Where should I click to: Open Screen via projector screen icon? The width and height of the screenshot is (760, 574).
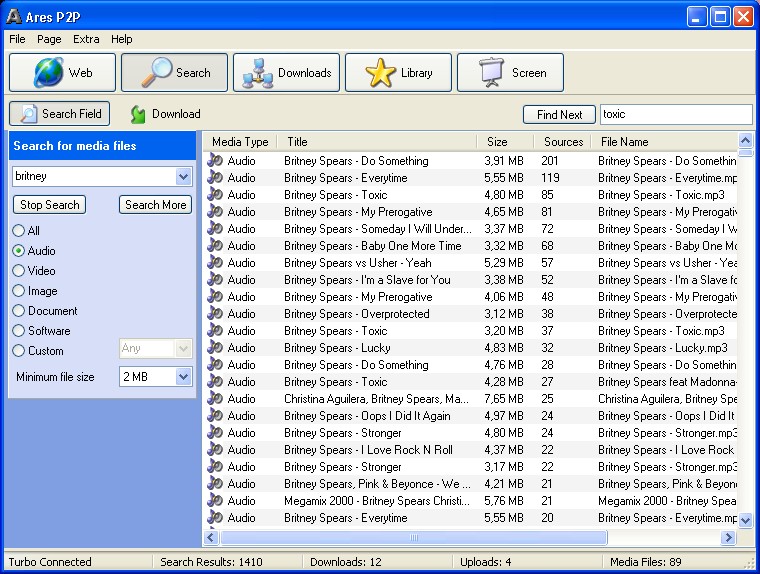point(492,73)
